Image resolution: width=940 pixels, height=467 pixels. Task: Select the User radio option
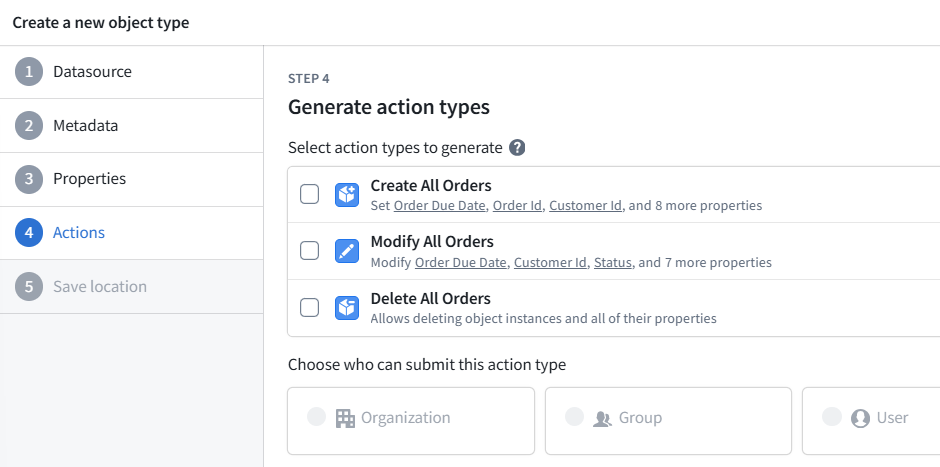(831, 417)
